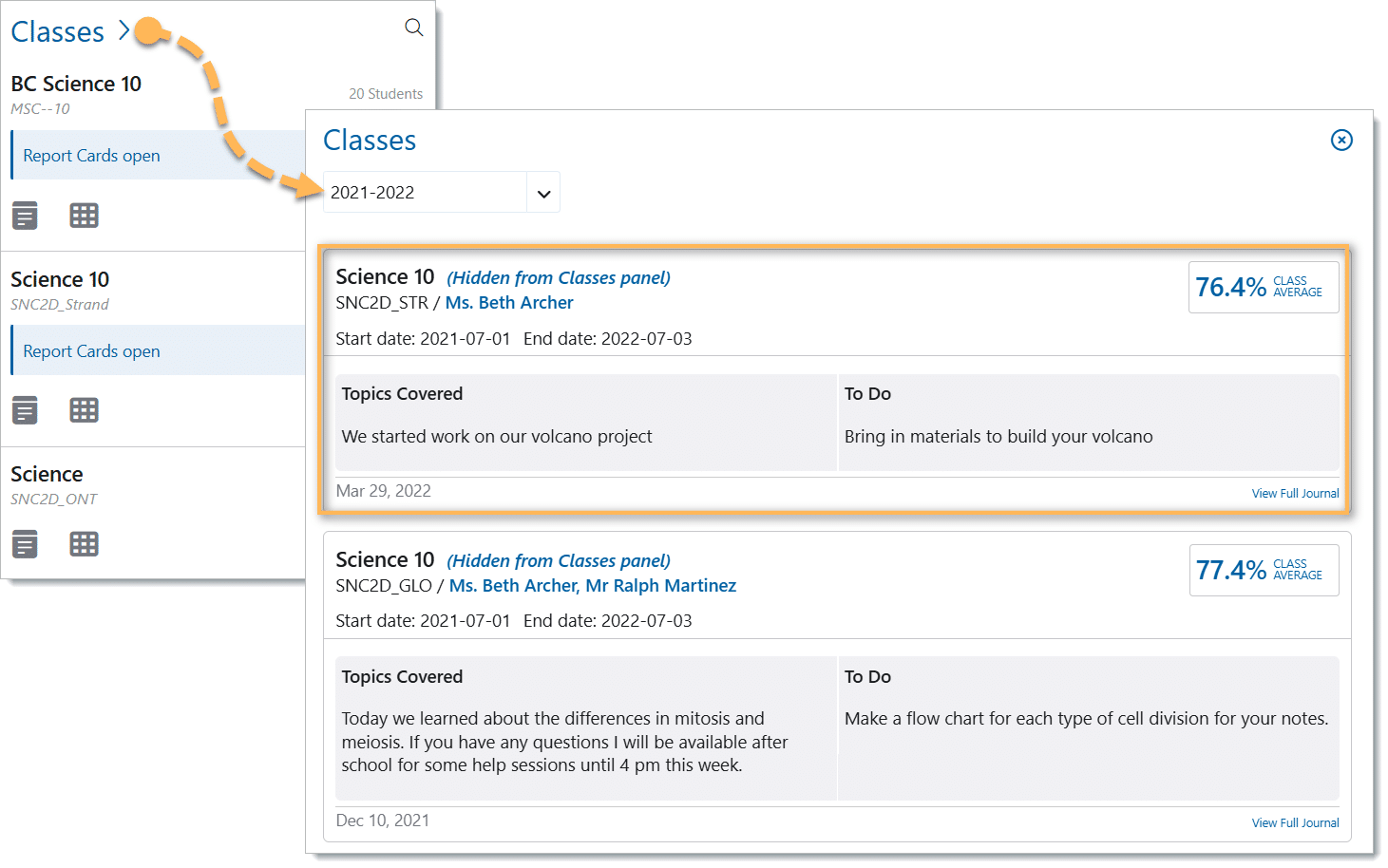Open Report Cards open under BC Science 10

click(x=91, y=156)
